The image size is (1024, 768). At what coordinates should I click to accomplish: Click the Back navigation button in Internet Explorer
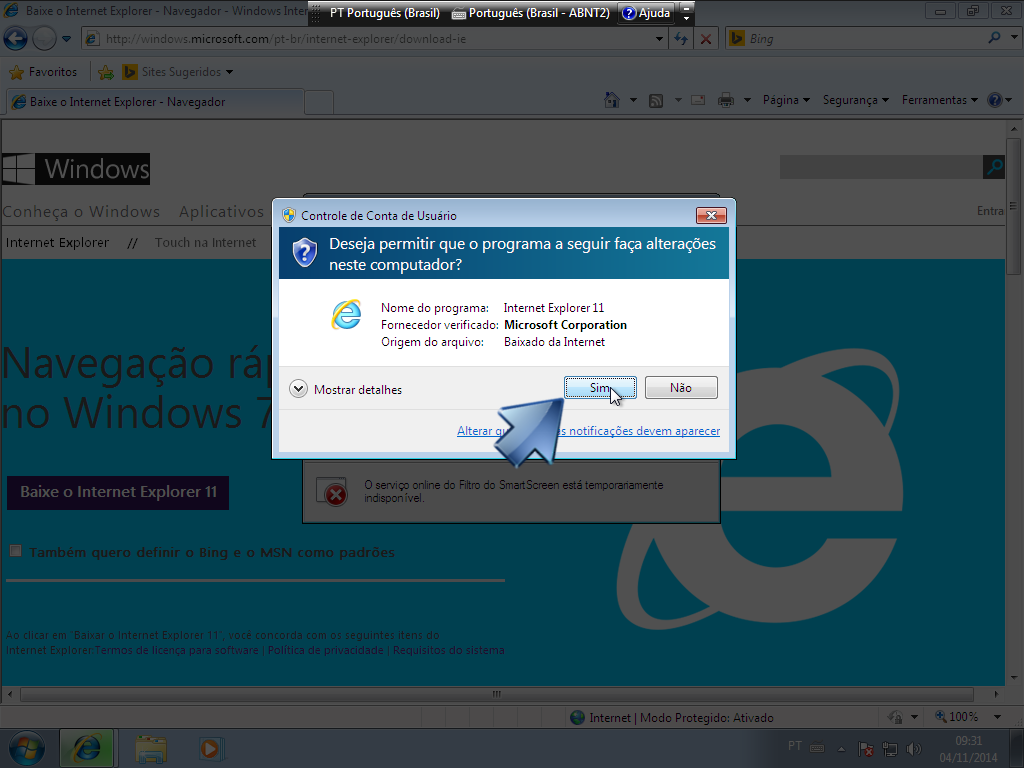(x=16, y=39)
